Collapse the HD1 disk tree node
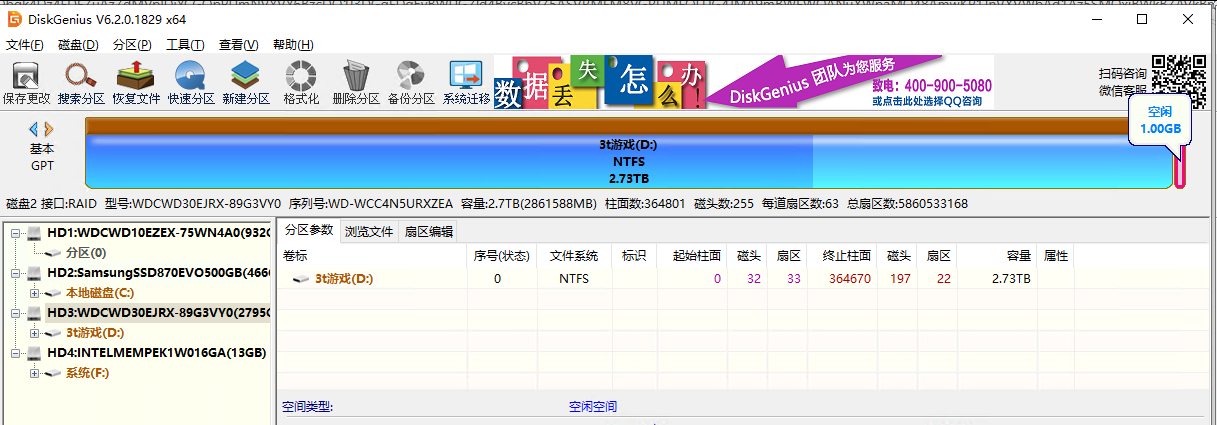This screenshot has width=1217, height=425. [15, 233]
